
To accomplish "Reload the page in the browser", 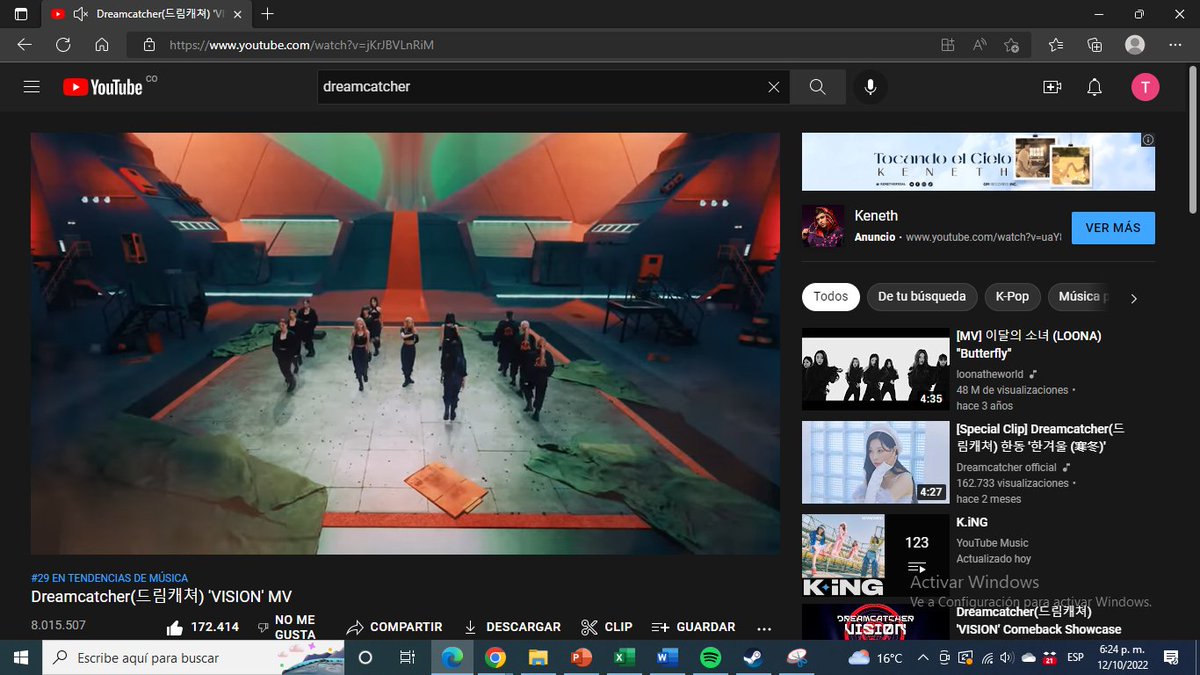I will click(x=63, y=45).
